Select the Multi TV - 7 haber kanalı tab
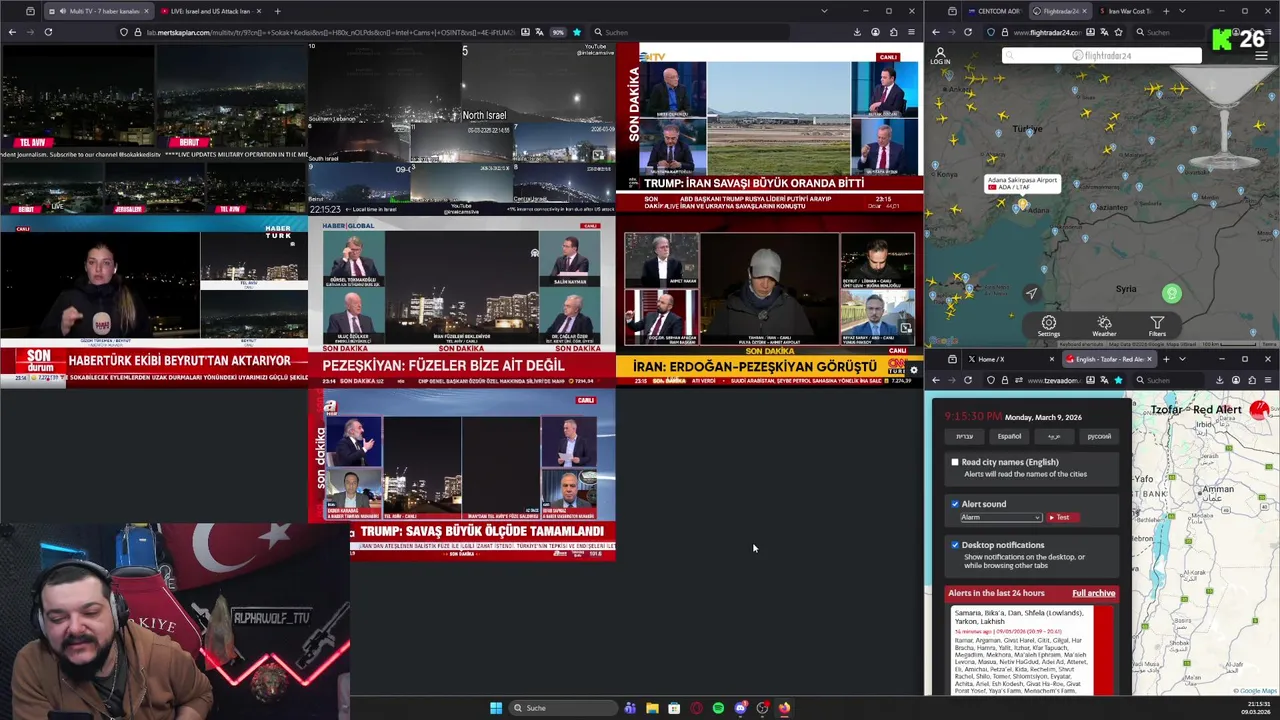1280x720 pixels. (x=98, y=11)
